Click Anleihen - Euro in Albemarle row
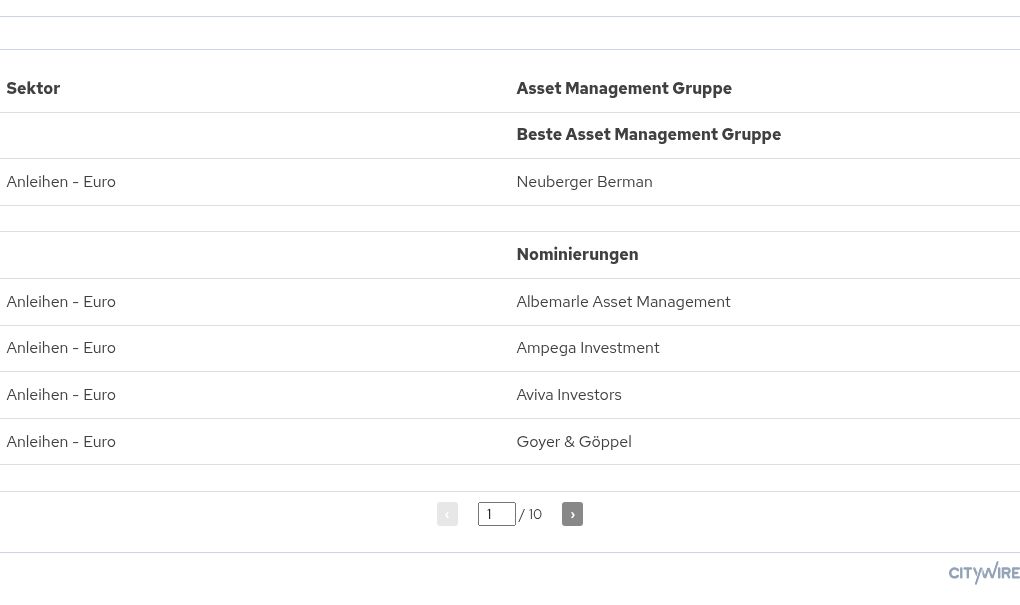This screenshot has width=1020, height=605. [61, 302]
